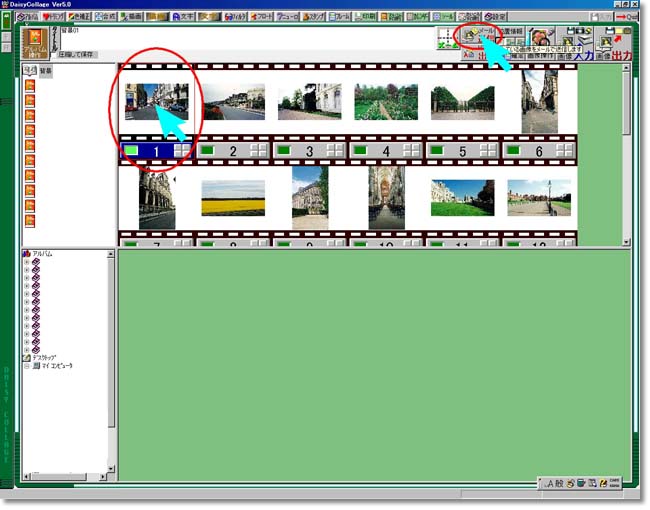Image resolution: width=650 pixels, height=510 pixels.
Task: Select the マイ コンピュータ tree node
Action: click(x=57, y=366)
